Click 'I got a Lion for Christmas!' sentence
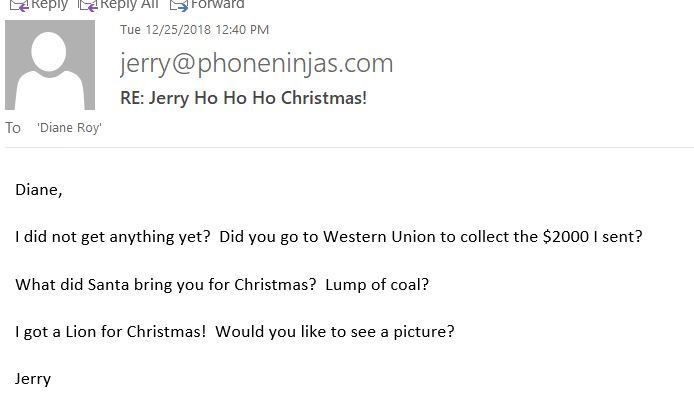694x420 pixels. tap(111, 332)
